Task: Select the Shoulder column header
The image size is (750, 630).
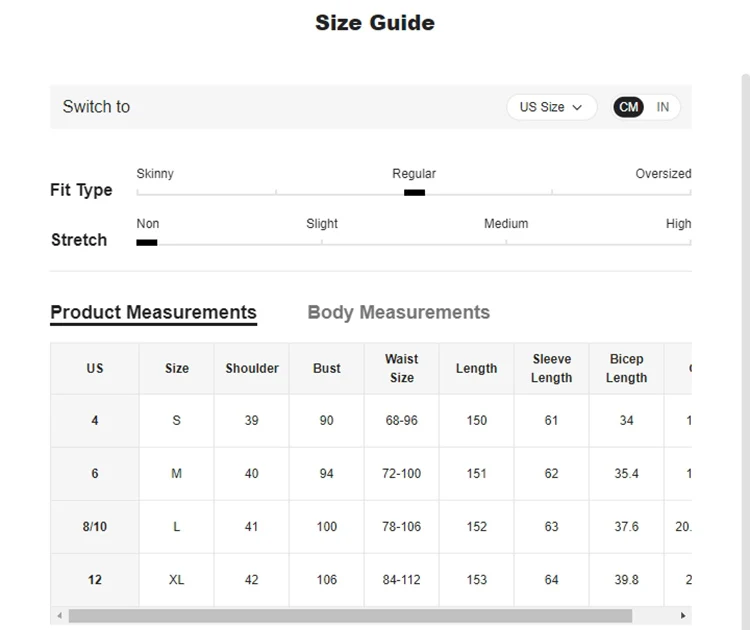Action: tap(252, 368)
